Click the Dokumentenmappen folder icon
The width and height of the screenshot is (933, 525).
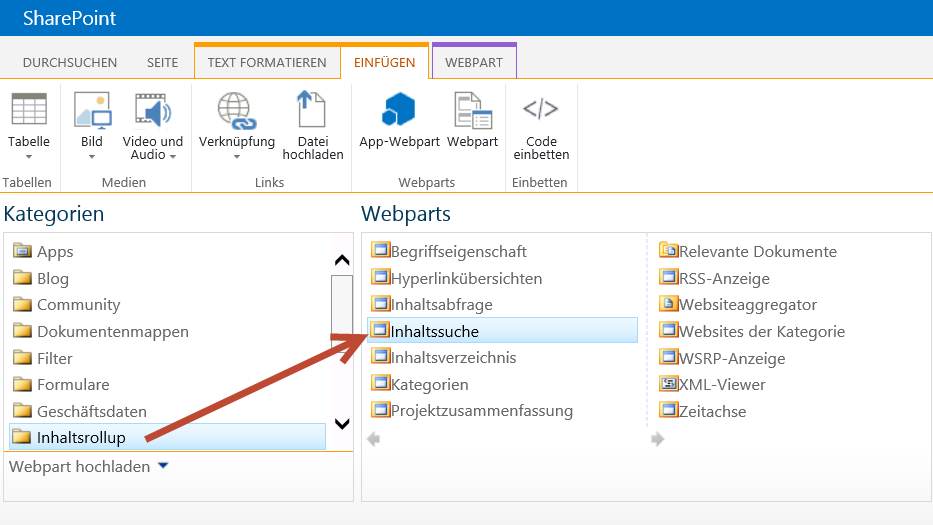pos(23,330)
